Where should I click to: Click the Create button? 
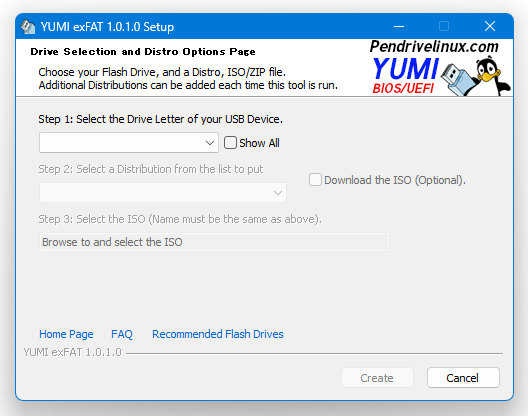[x=377, y=378]
